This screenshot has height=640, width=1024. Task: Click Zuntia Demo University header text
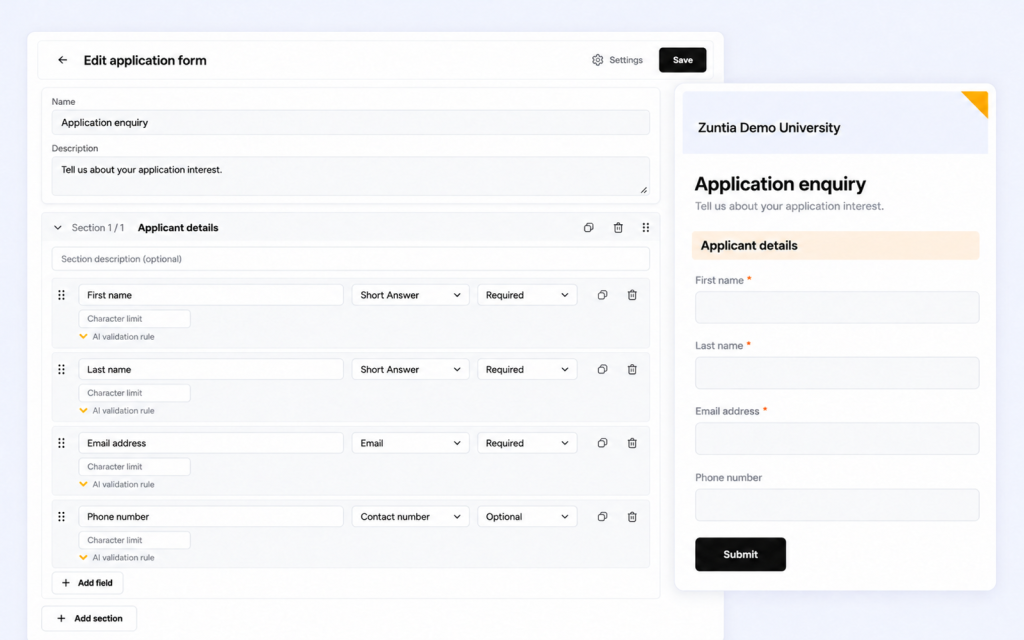769,128
